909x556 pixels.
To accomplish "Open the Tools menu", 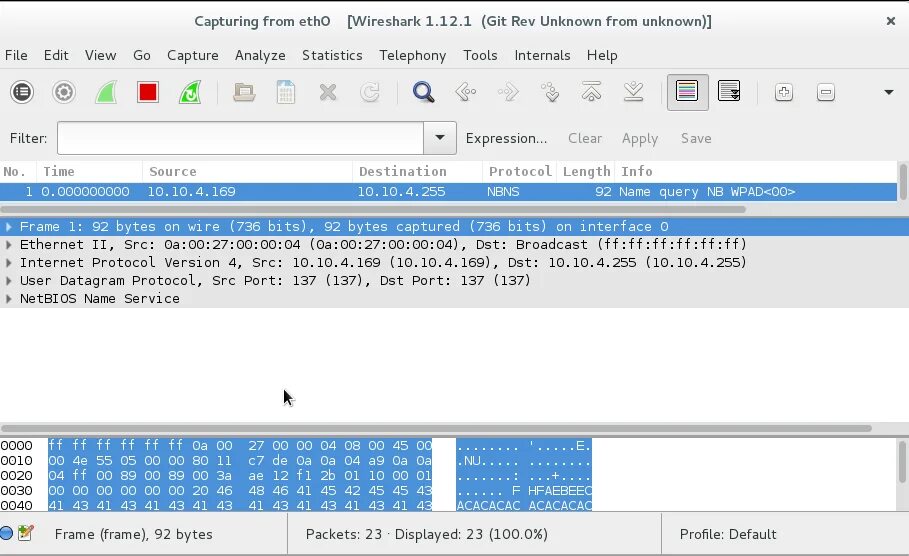I will coord(480,55).
